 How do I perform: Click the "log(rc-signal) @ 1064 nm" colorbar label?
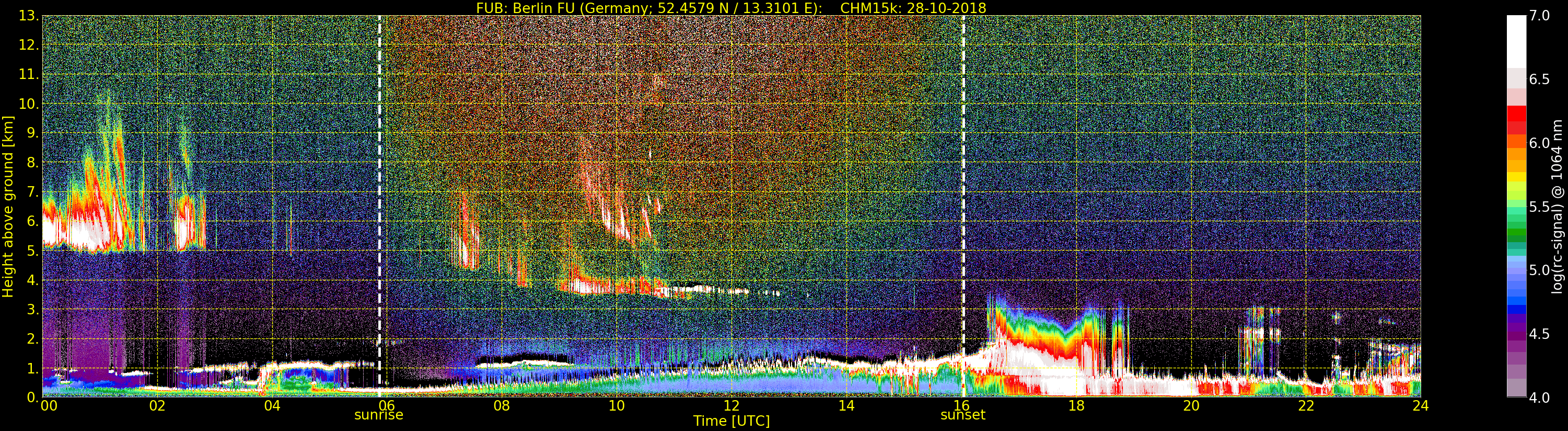click(1557, 206)
